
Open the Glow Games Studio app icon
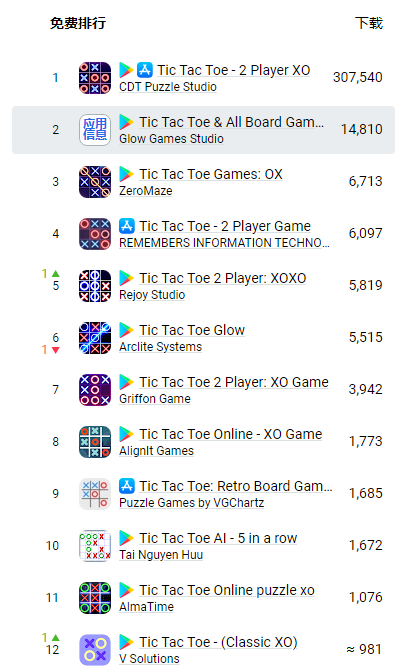pos(95,130)
